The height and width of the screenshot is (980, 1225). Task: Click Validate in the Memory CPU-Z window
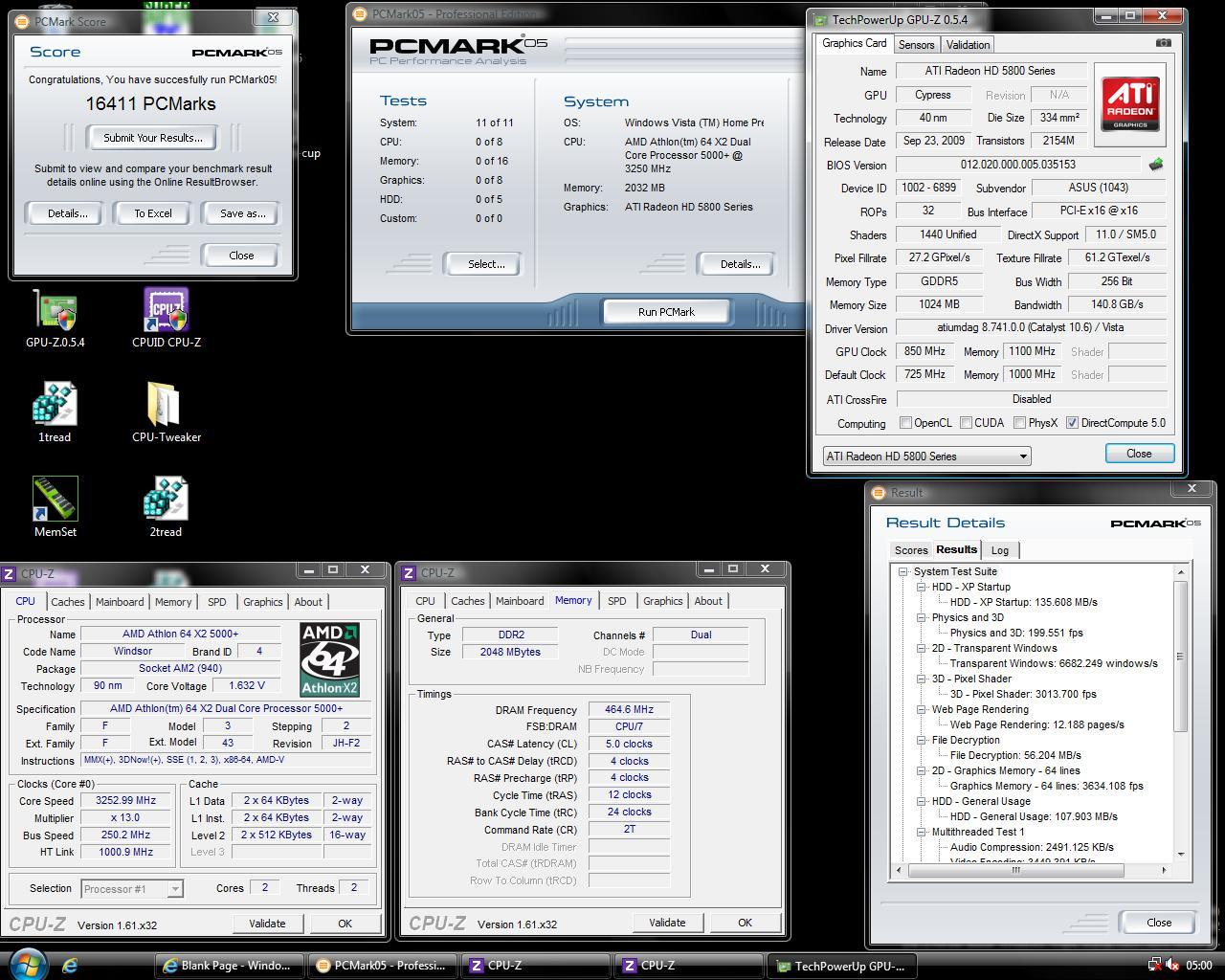[667, 923]
